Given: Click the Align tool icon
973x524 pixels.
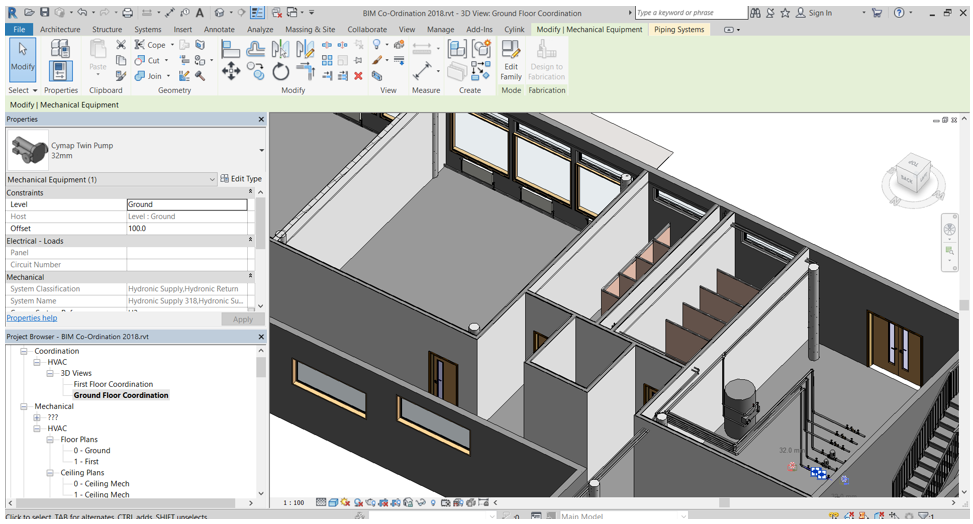Looking at the screenshot, I should (230, 49).
